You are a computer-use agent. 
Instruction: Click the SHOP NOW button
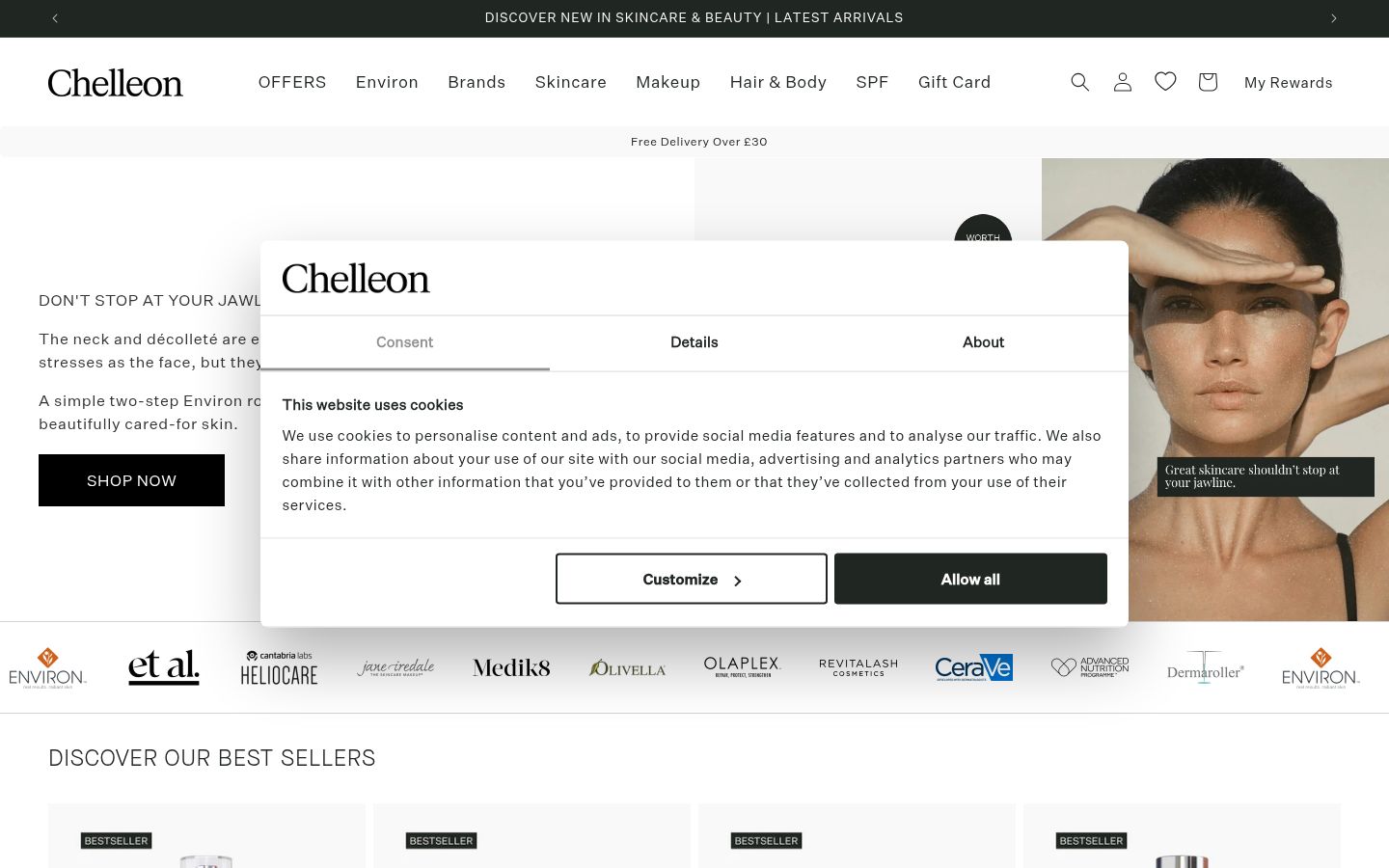pyautogui.click(x=131, y=480)
